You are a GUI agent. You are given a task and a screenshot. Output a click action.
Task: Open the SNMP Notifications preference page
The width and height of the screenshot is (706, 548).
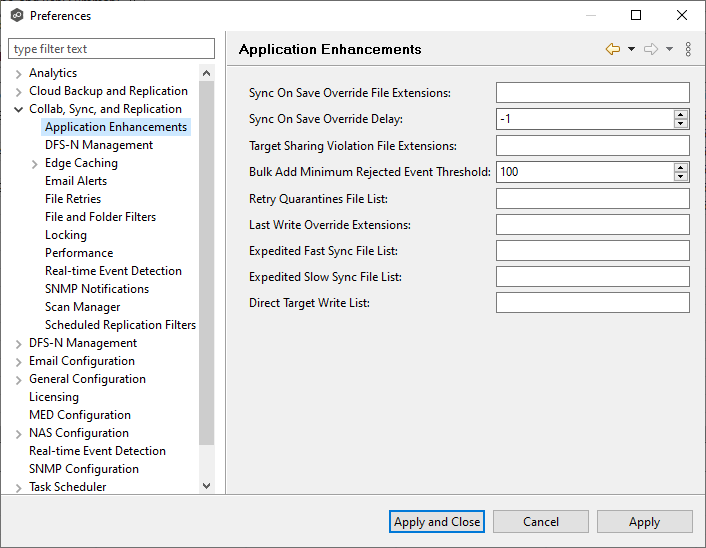pos(97,289)
